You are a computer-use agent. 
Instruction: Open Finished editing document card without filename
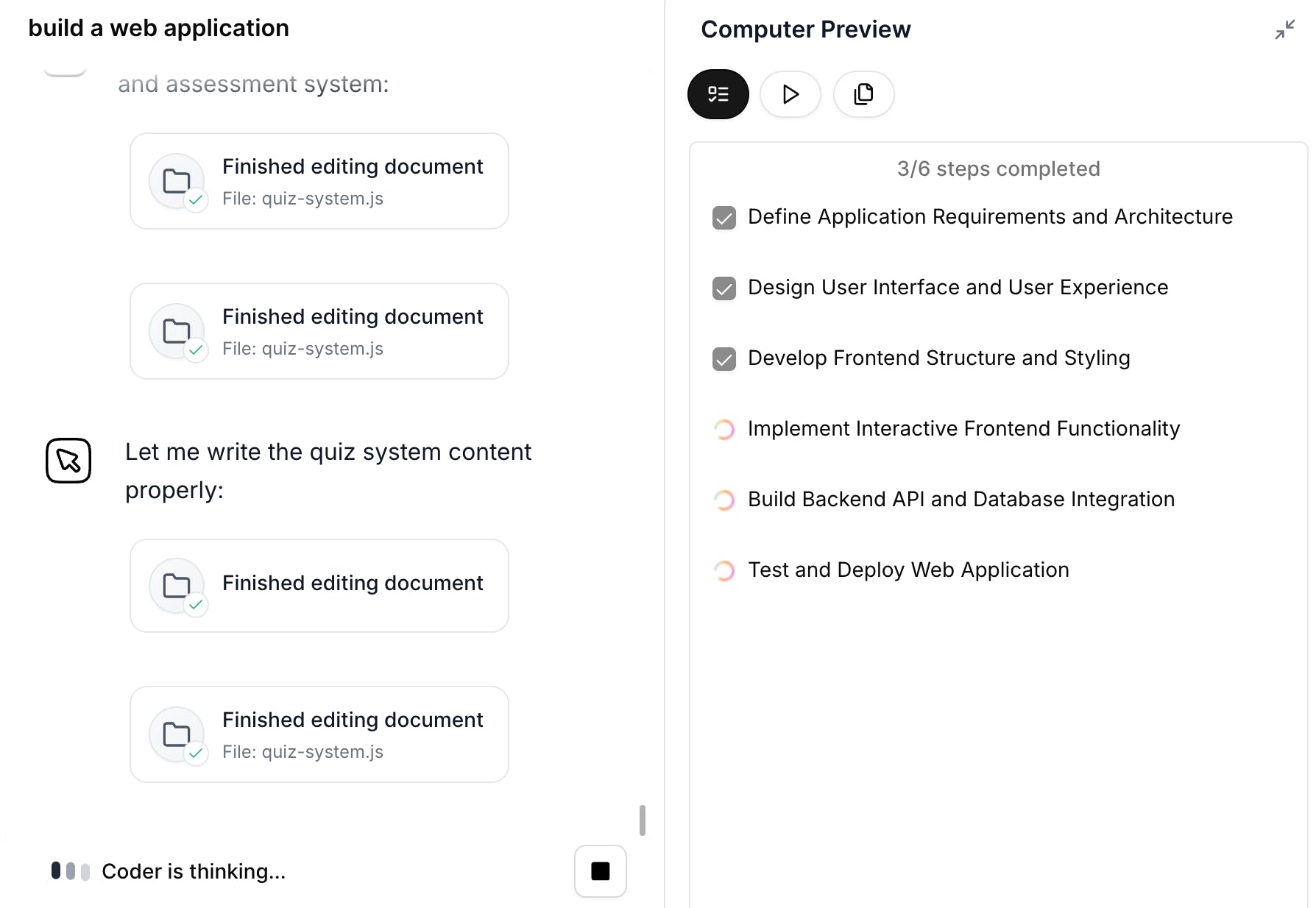[x=319, y=586]
